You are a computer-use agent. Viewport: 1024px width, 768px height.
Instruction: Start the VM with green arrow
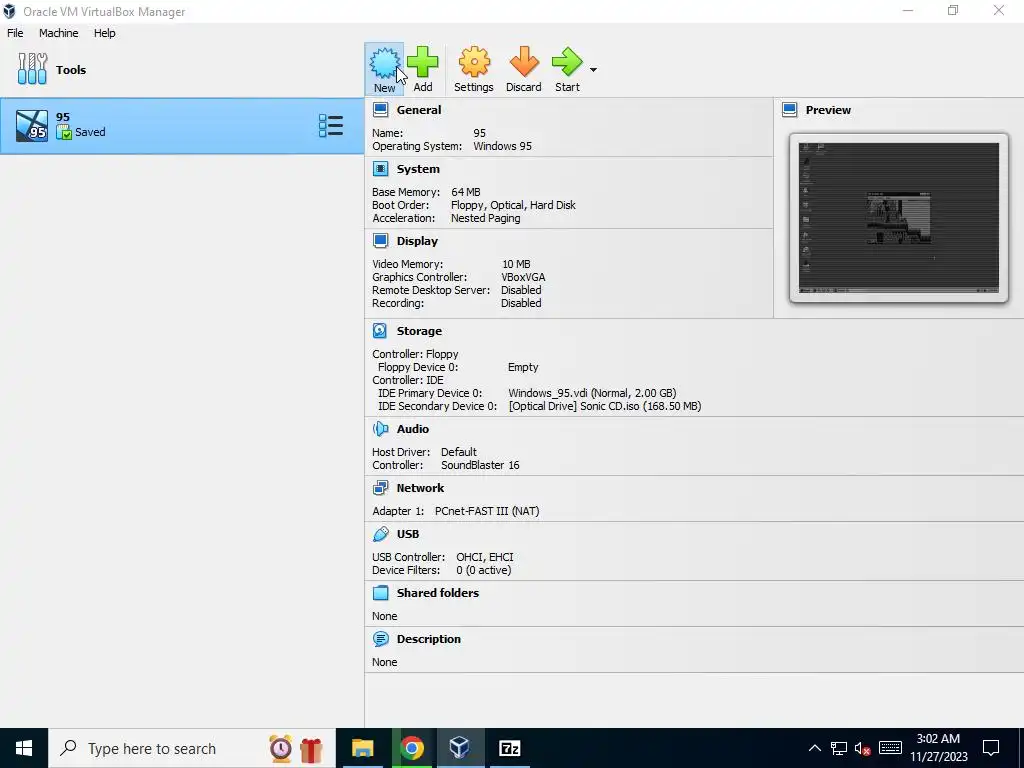pyautogui.click(x=566, y=62)
